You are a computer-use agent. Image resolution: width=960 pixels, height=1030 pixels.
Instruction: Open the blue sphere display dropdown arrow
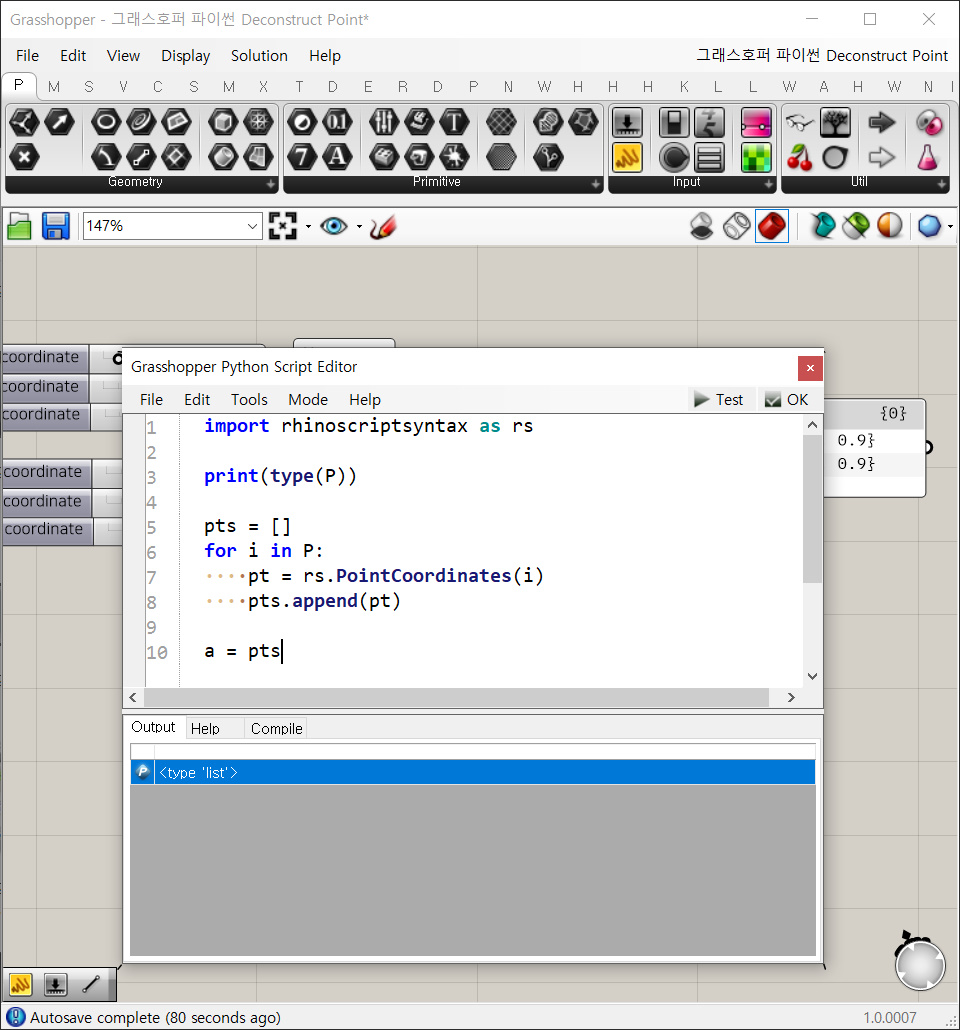point(950,227)
